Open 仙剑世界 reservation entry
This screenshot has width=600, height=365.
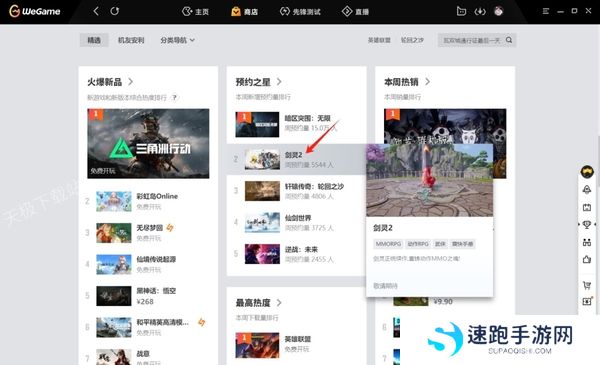point(296,223)
